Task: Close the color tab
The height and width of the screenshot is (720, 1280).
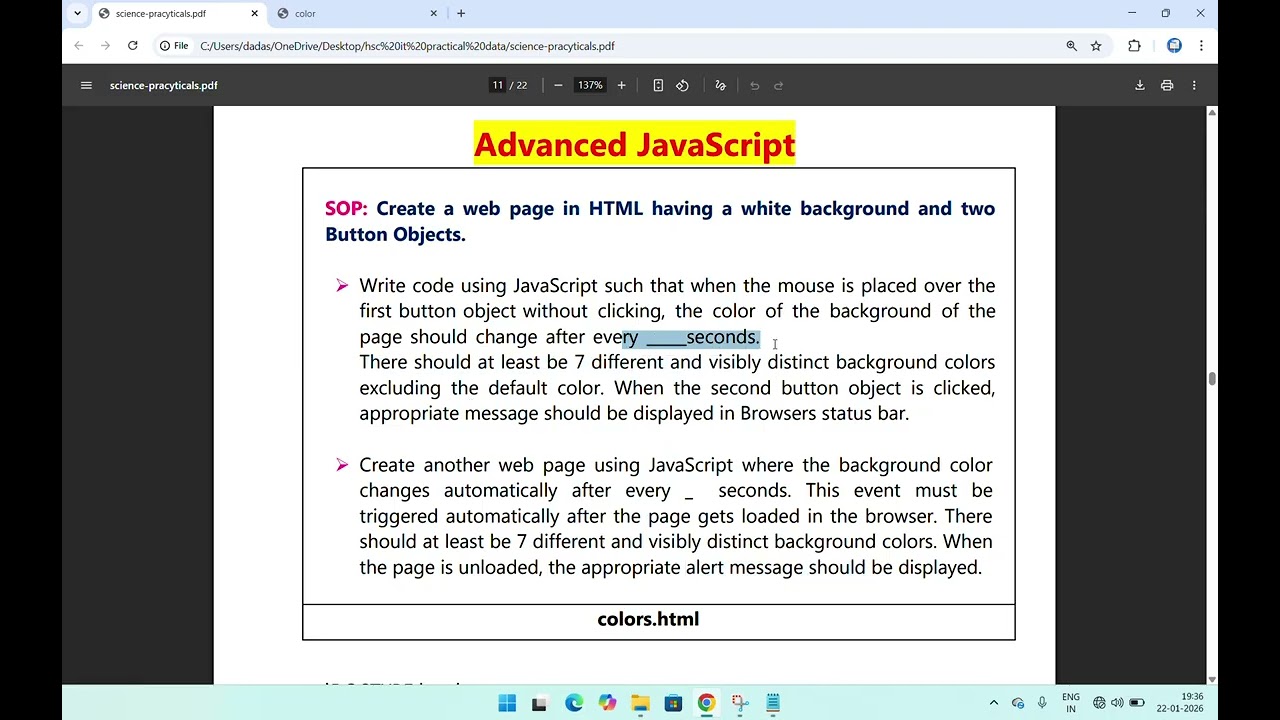Action: click(x=433, y=13)
